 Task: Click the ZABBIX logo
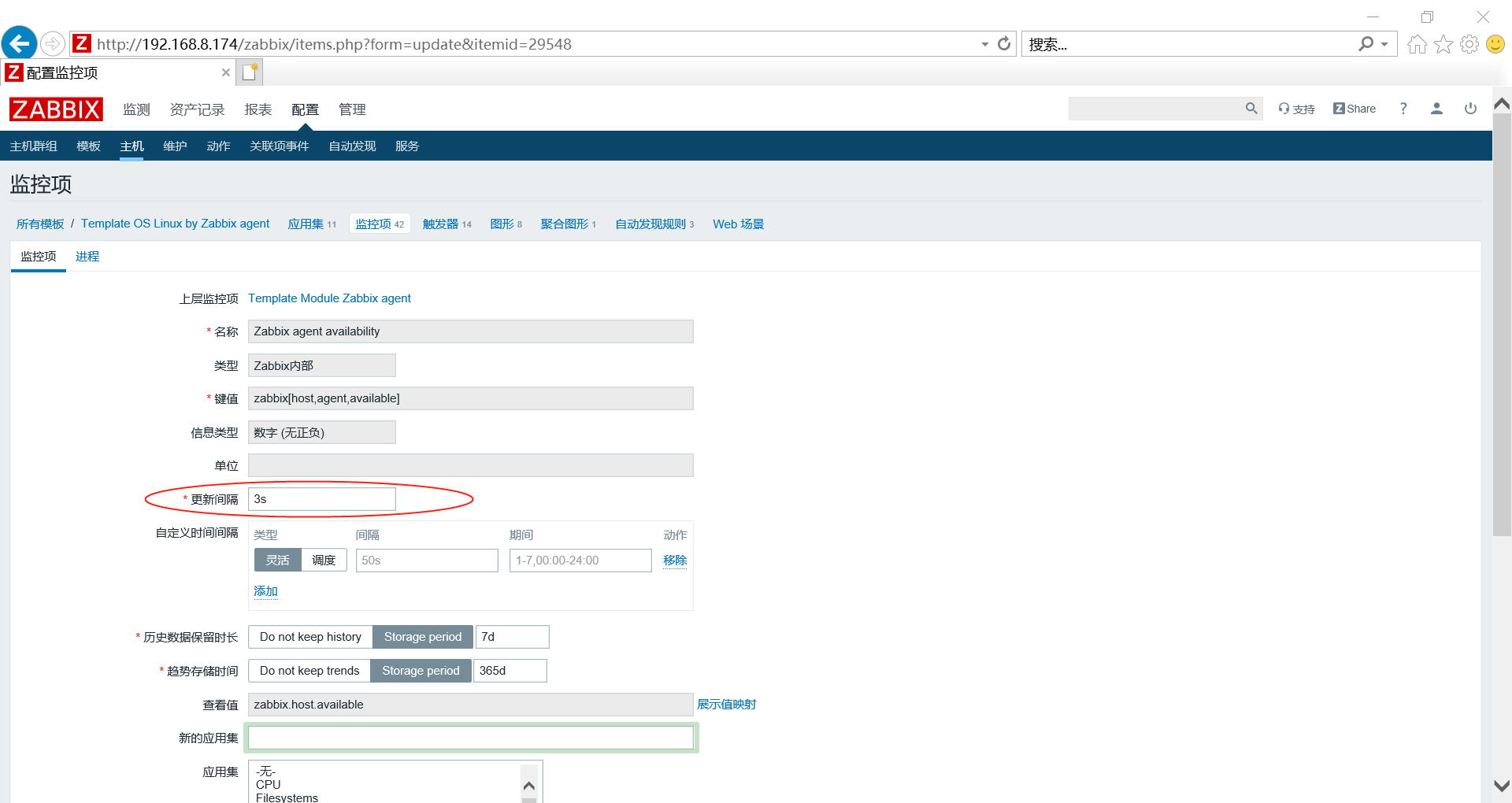coord(56,109)
